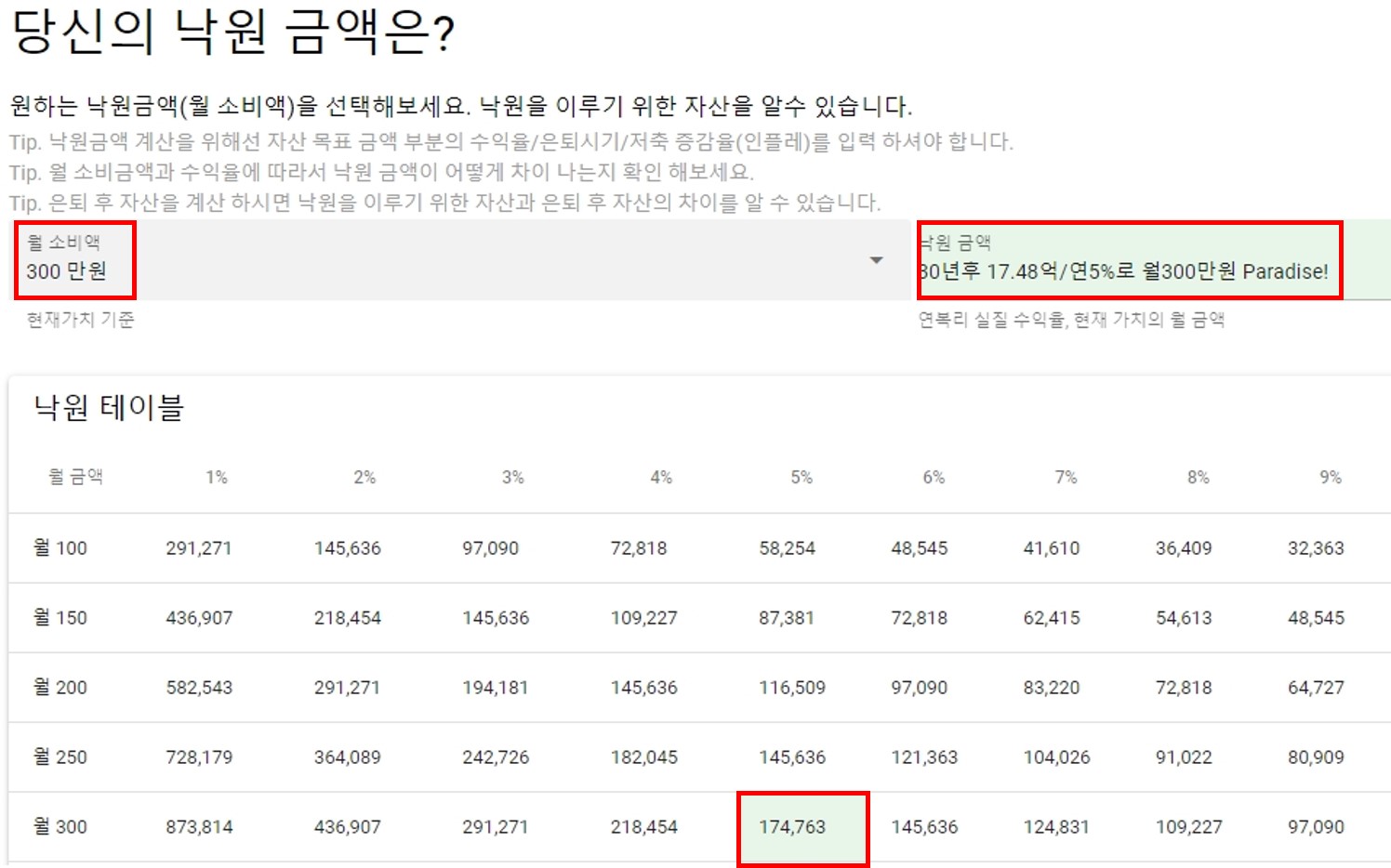Image resolution: width=1391 pixels, height=868 pixels.
Task: Click cell 32,363 in the table
Action: 1316,548
